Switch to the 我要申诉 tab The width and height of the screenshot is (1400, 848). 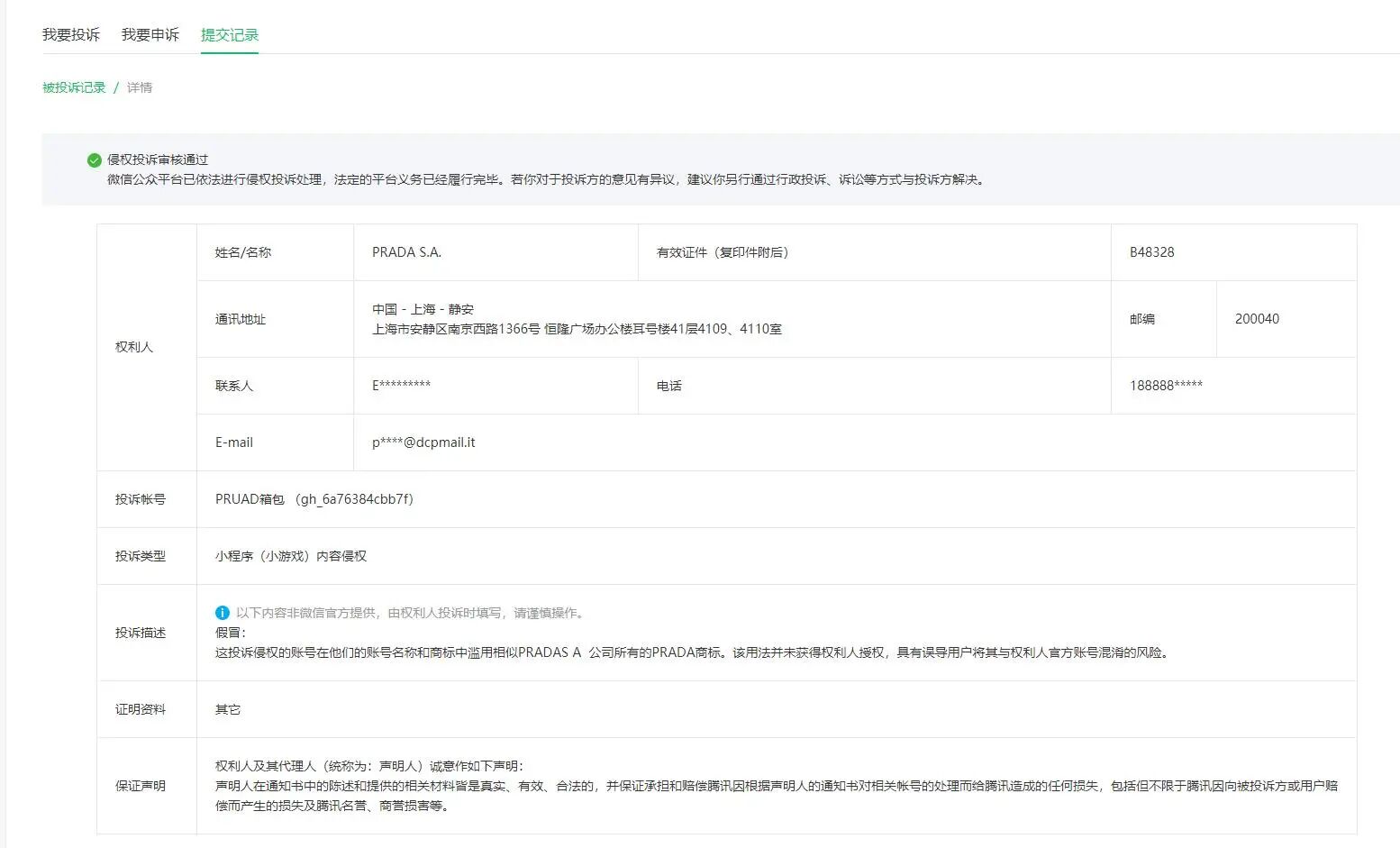click(150, 34)
